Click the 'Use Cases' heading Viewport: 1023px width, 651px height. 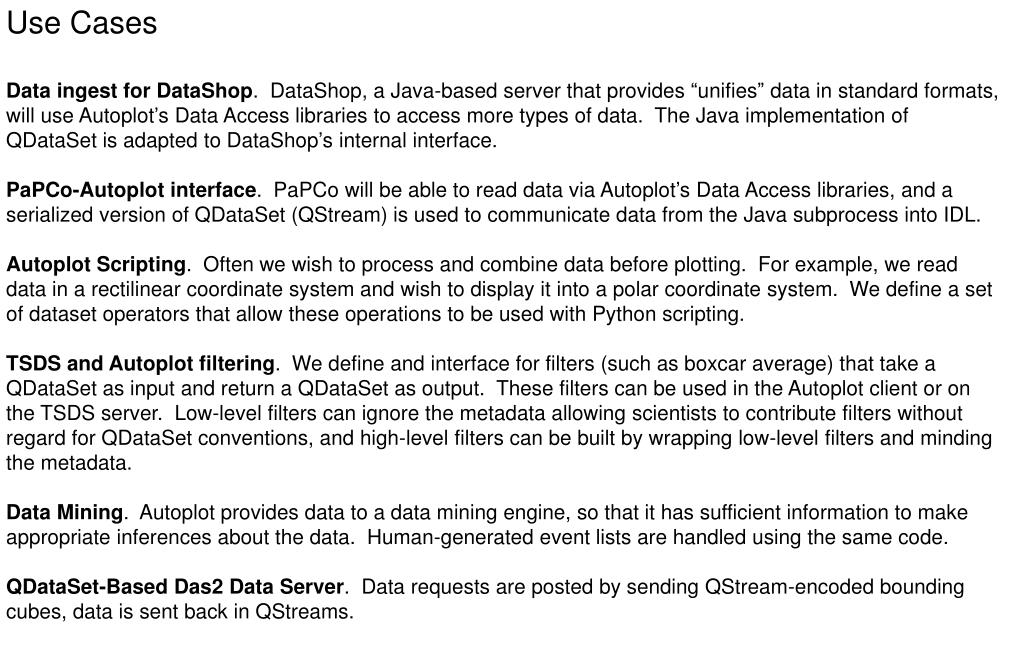coord(82,23)
